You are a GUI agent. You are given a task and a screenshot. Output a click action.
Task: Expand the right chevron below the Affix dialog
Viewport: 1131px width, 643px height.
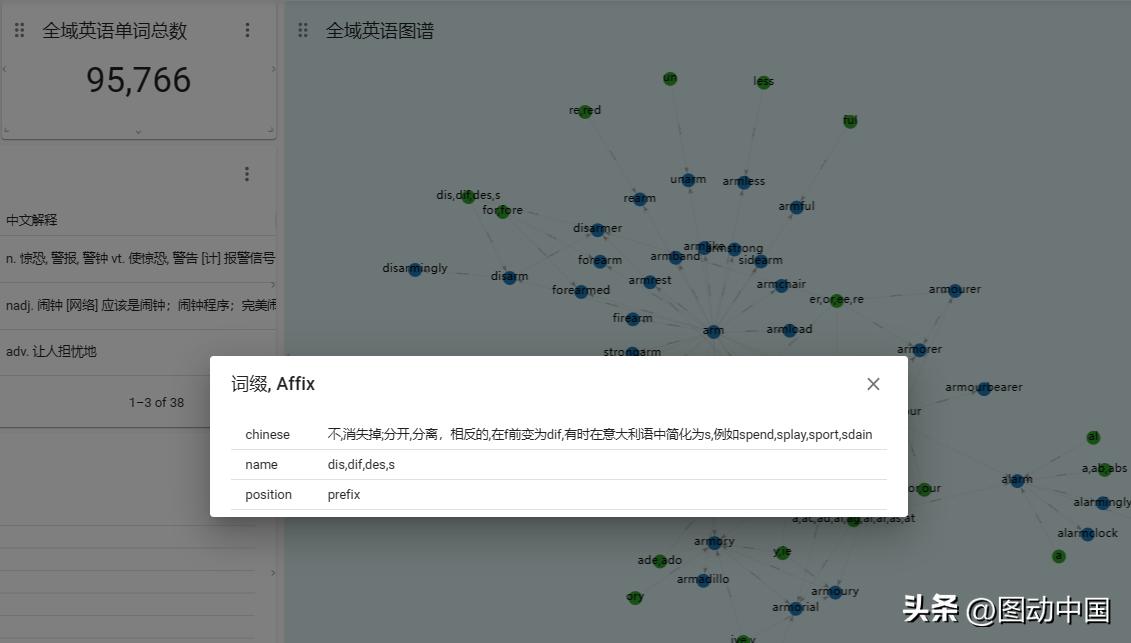coord(273,572)
